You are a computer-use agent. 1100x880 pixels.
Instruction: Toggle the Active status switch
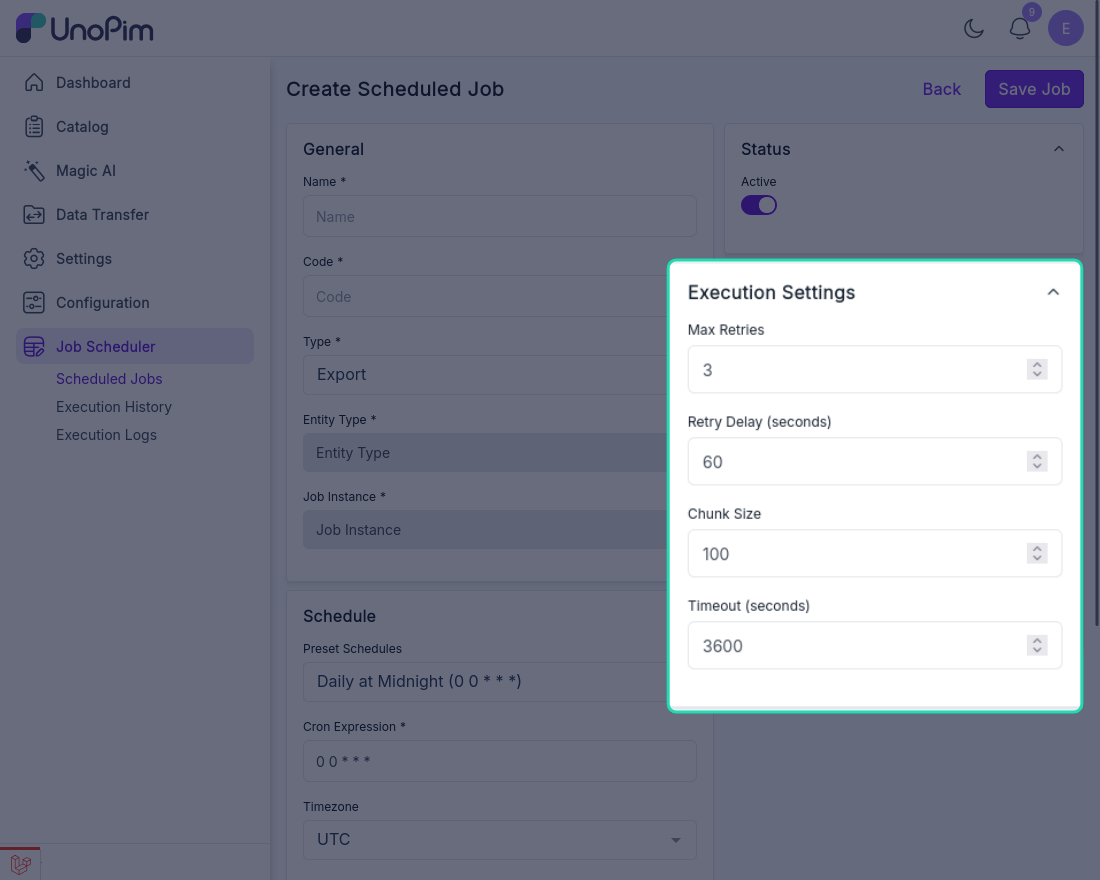[x=758, y=205]
